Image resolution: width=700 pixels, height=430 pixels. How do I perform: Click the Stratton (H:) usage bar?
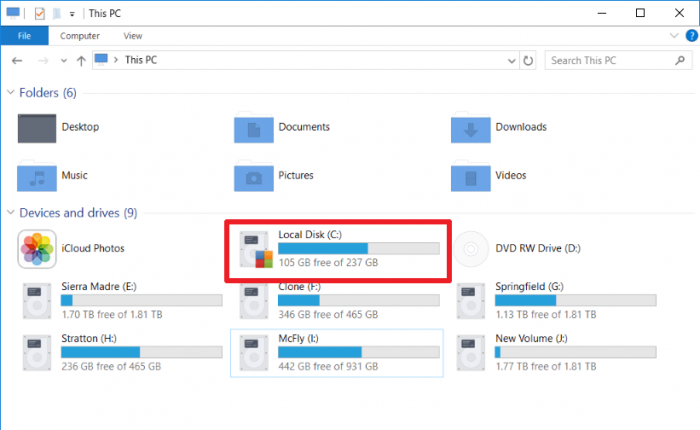click(142, 352)
